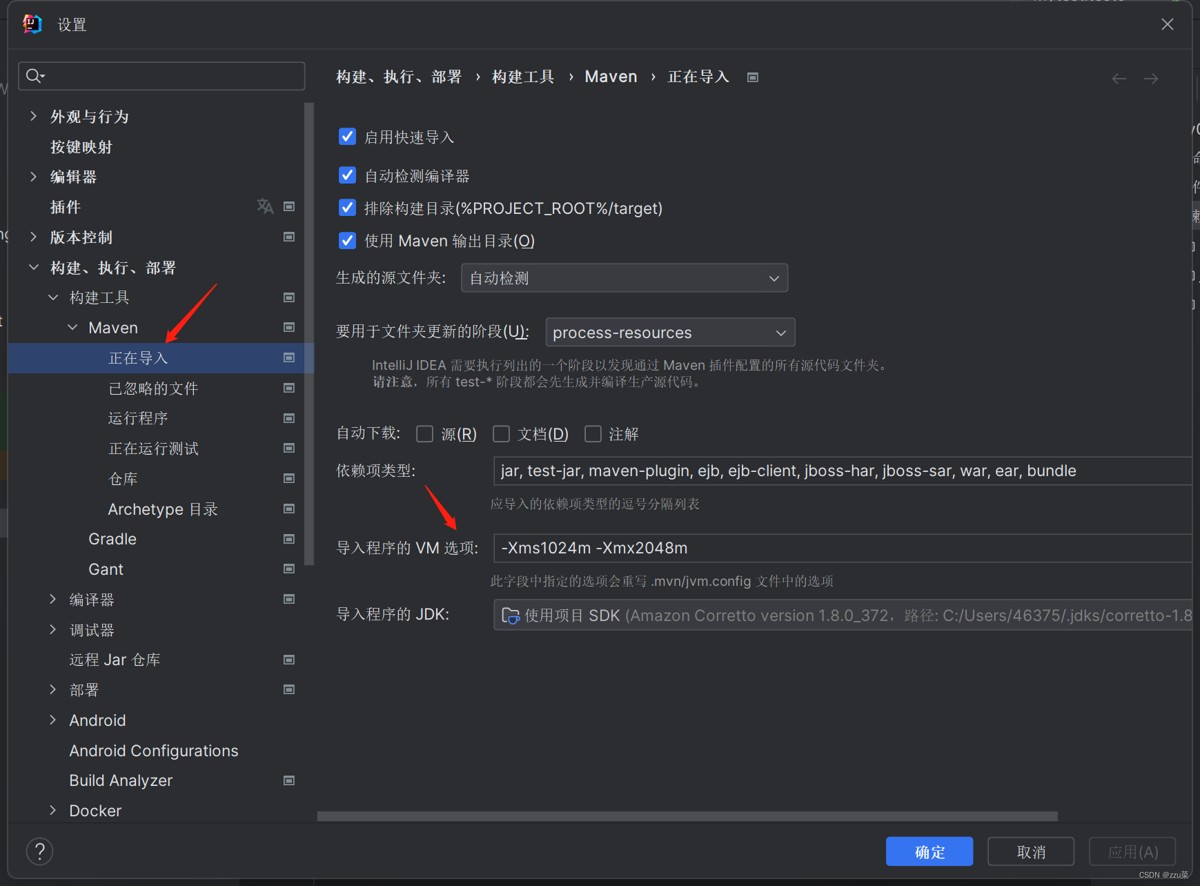Image resolution: width=1200 pixels, height=886 pixels.
Task: Click the IntelliJ IDEA logo in title bar
Action: click(32, 24)
